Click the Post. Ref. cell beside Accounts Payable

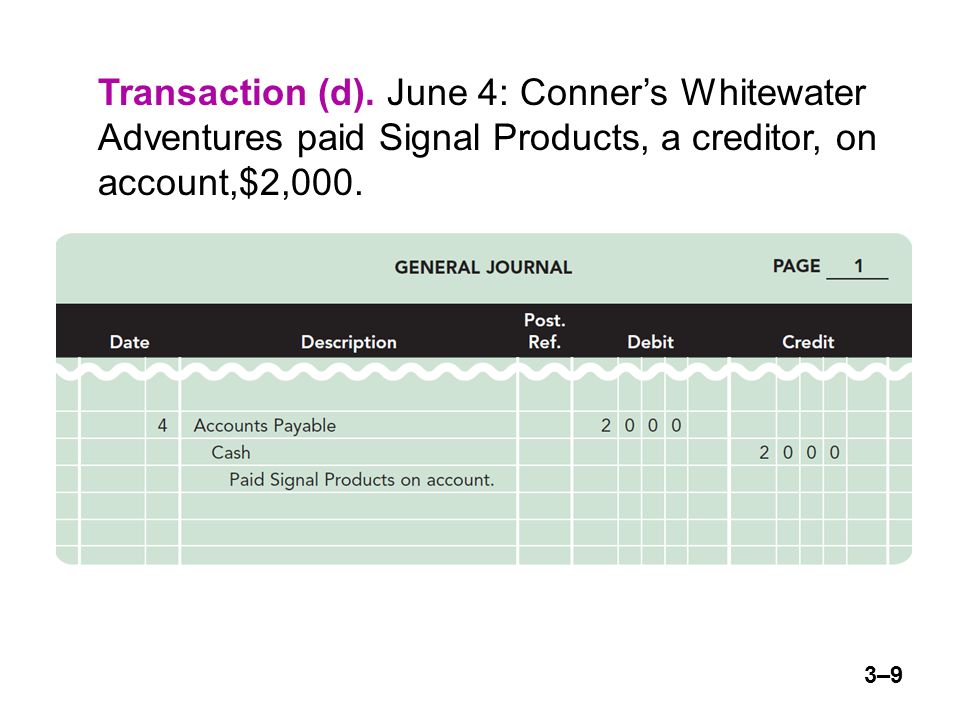545,425
